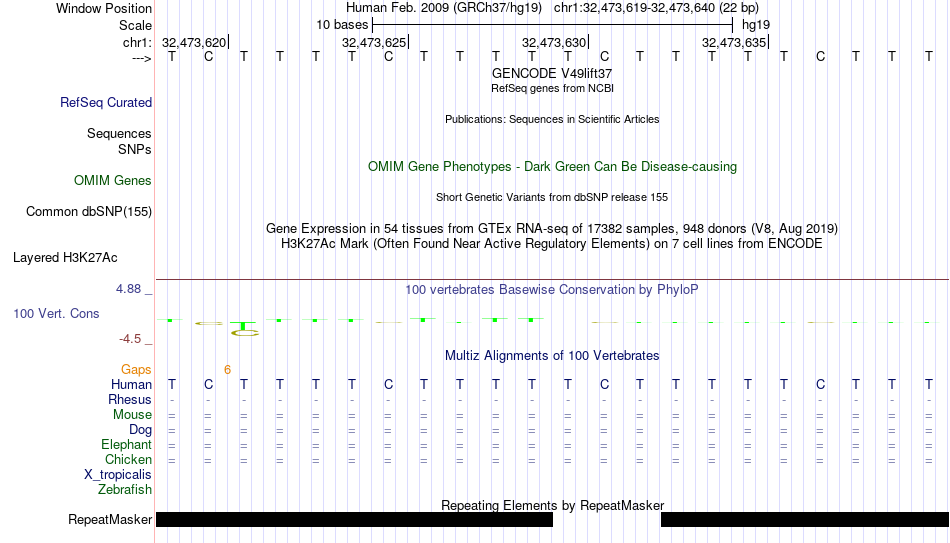
Task: Click the genome assembly header text
Action: pyautogui.click(x=552, y=8)
